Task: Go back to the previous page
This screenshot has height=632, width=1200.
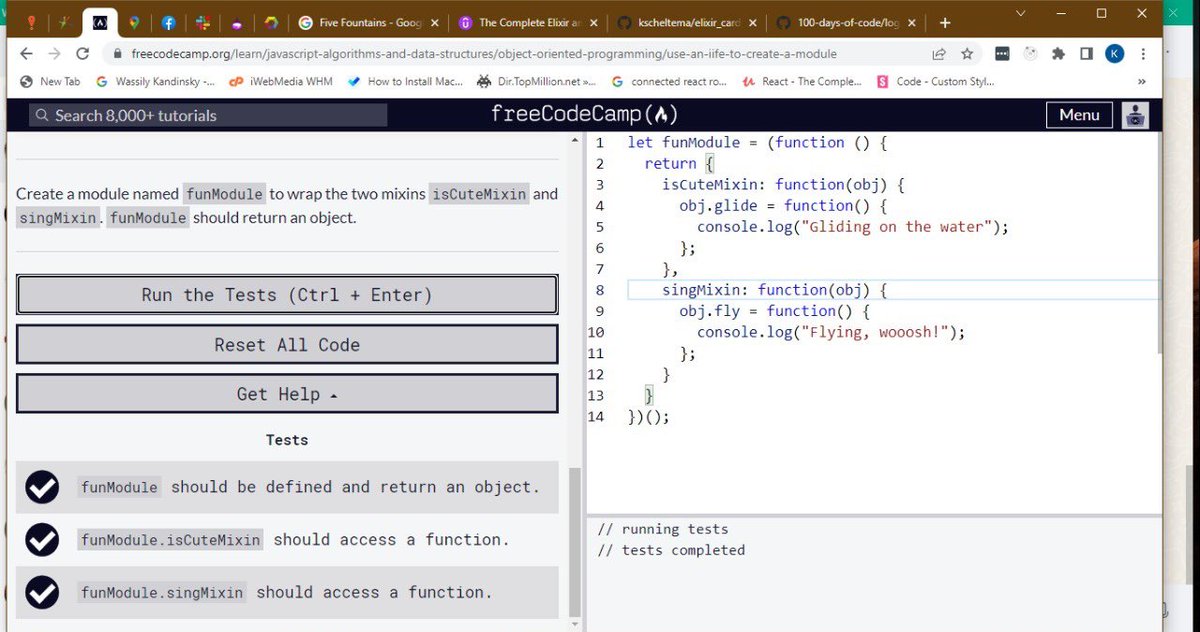Action: click(x=25, y=54)
